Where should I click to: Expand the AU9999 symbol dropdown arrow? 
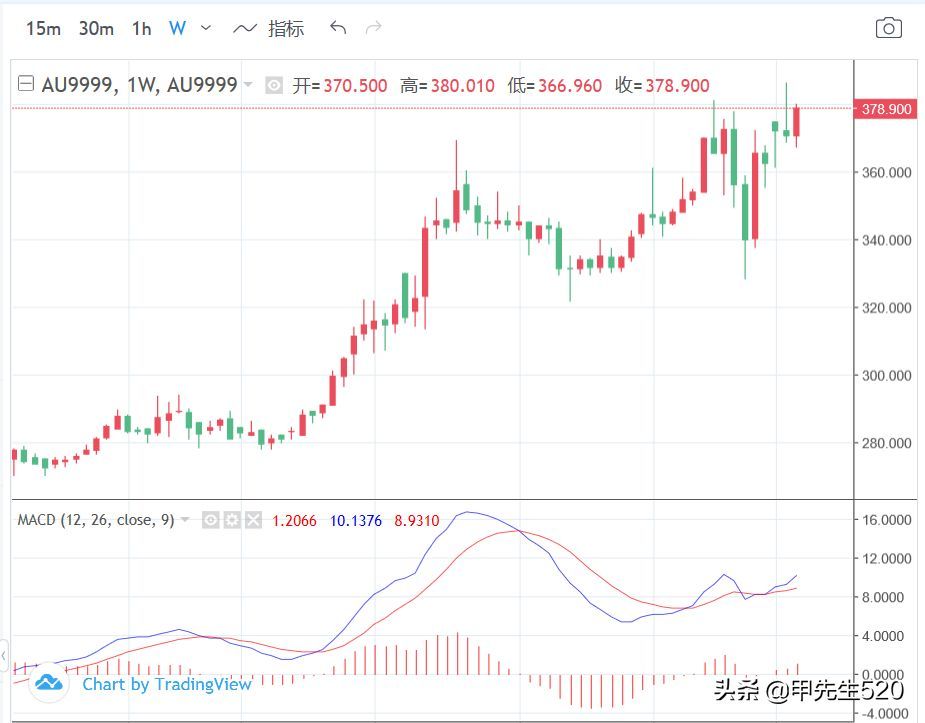(247, 85)
